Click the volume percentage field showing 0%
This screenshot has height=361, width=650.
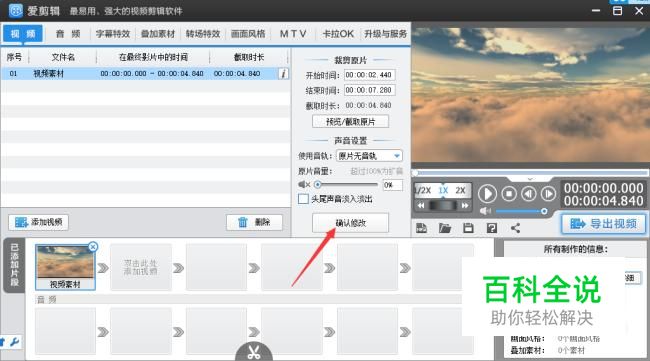[393, 185]
